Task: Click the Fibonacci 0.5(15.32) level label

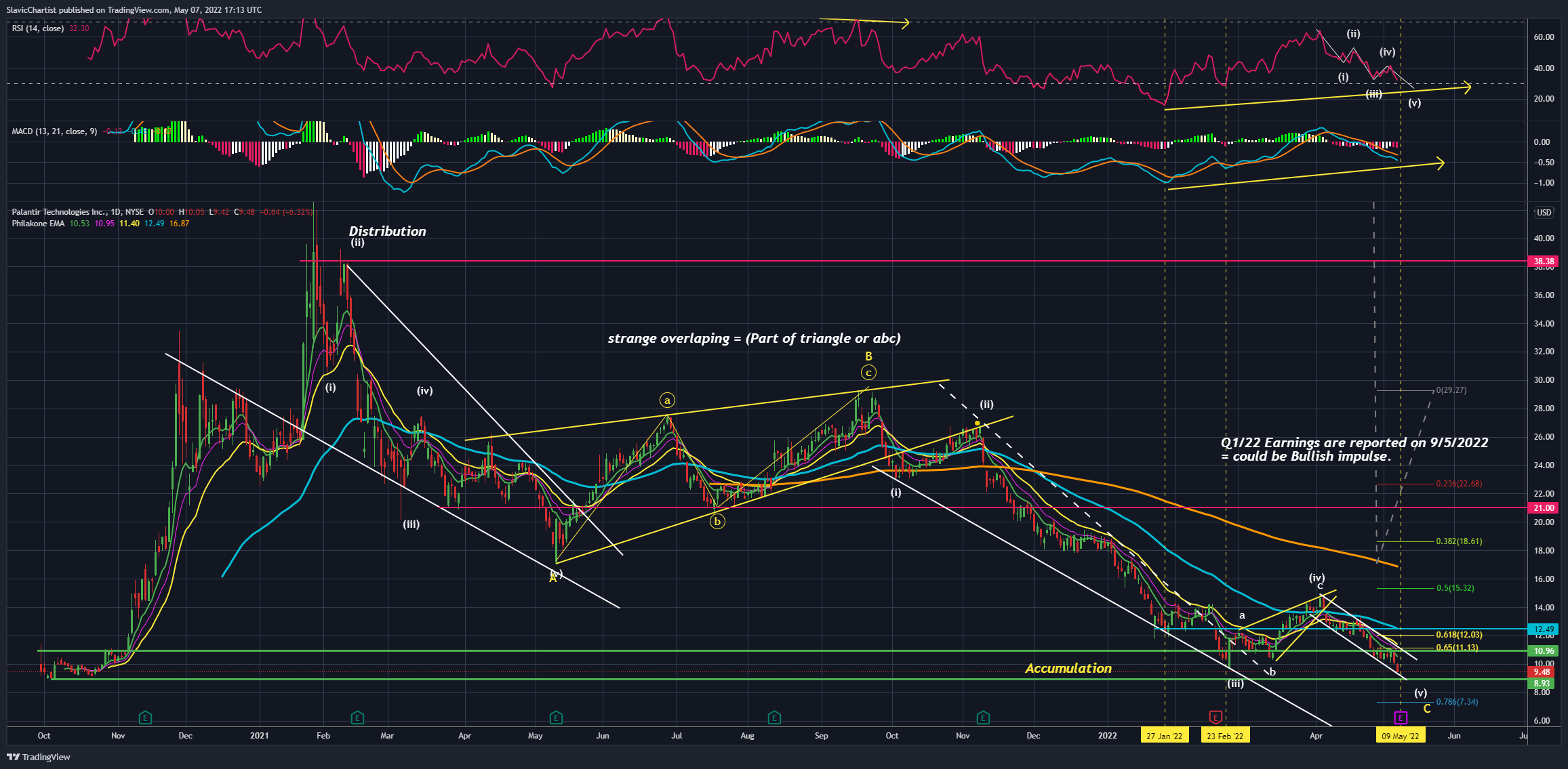Action: click(x=1455, y=588)
